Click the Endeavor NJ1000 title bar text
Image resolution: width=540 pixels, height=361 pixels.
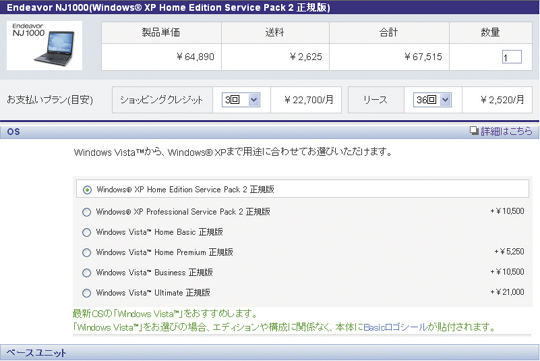(168, 8)
